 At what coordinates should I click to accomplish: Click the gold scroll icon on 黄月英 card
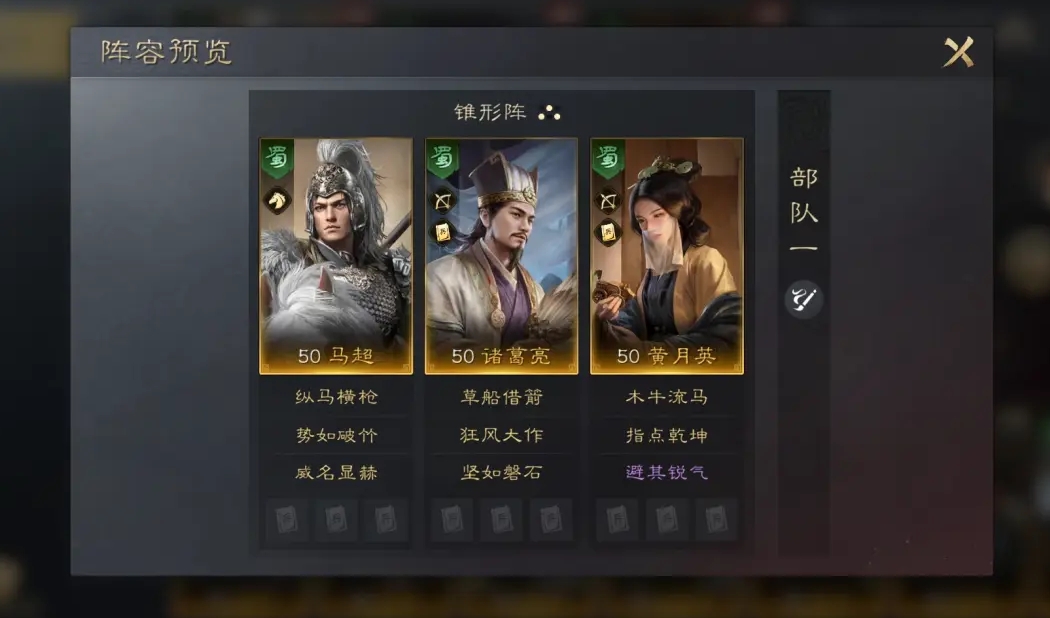[x=607, y=232]
